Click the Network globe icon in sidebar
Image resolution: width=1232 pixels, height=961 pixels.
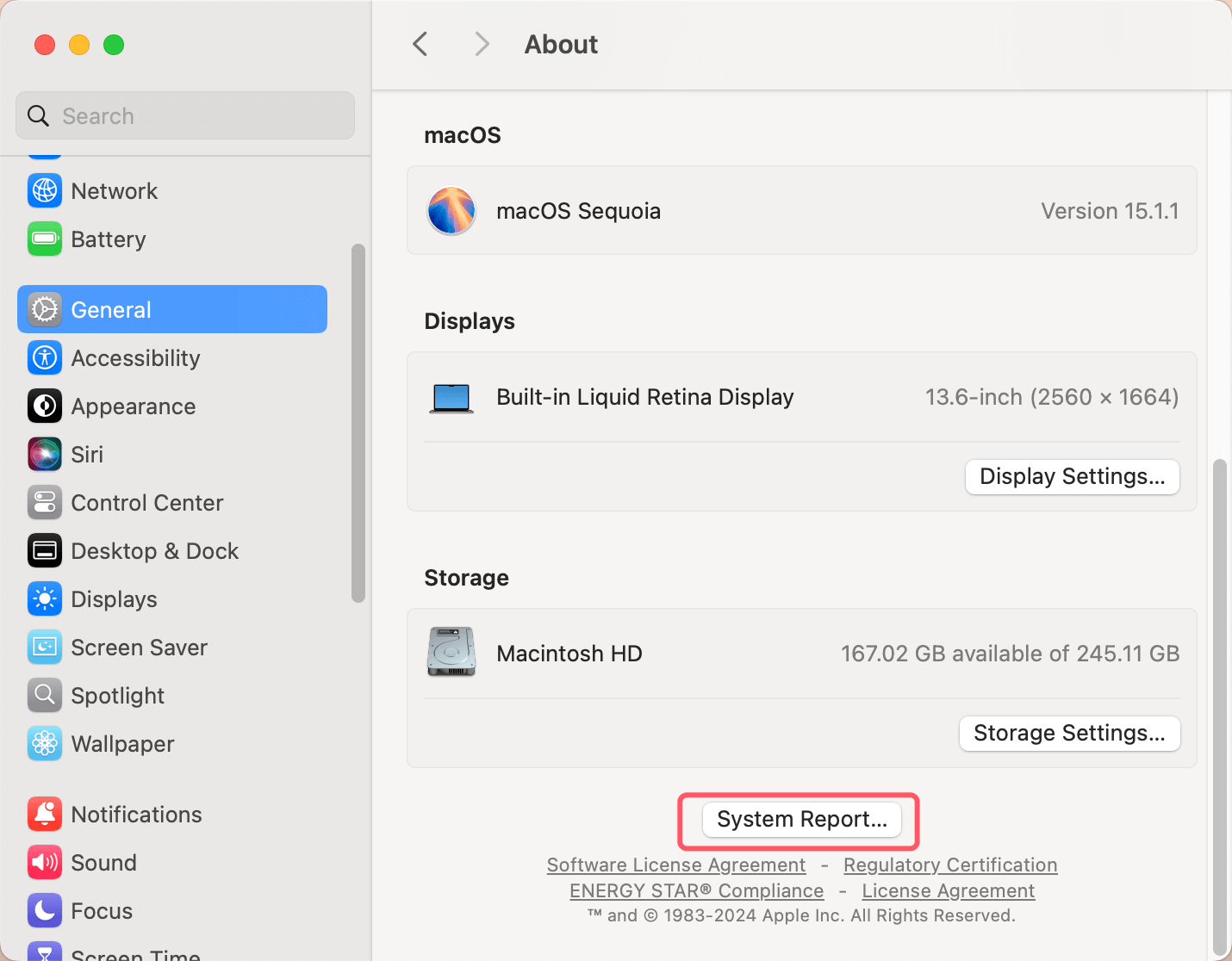45,190
